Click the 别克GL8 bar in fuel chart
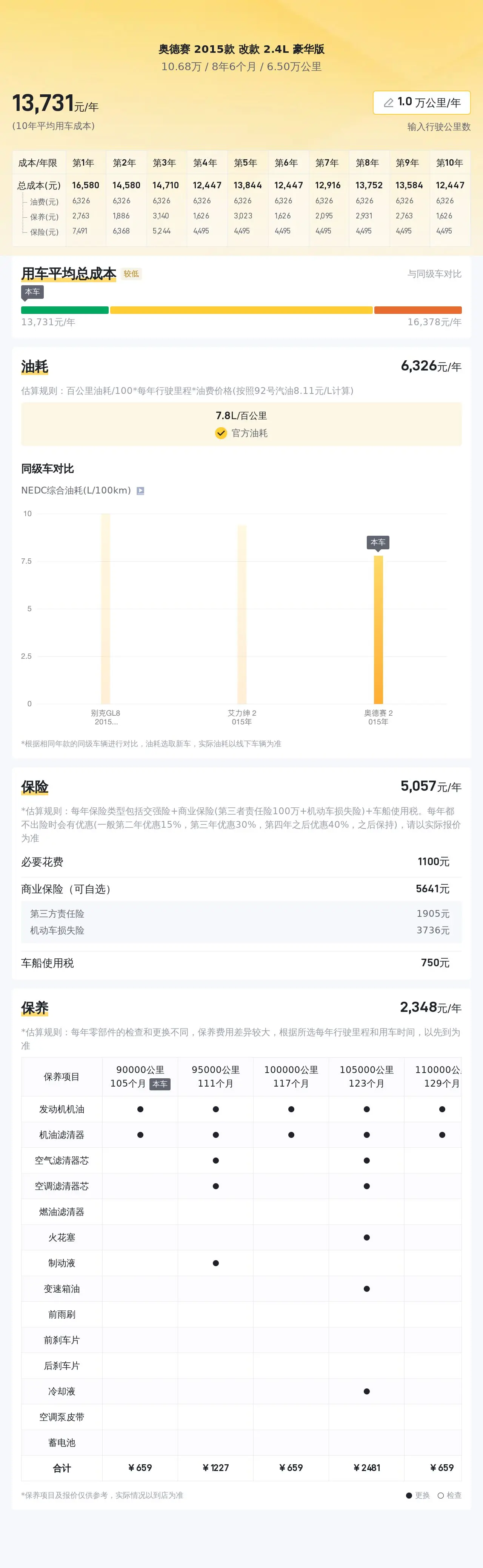The height and width of the screenshot is (1568, 483). click(x=105, y=609)
